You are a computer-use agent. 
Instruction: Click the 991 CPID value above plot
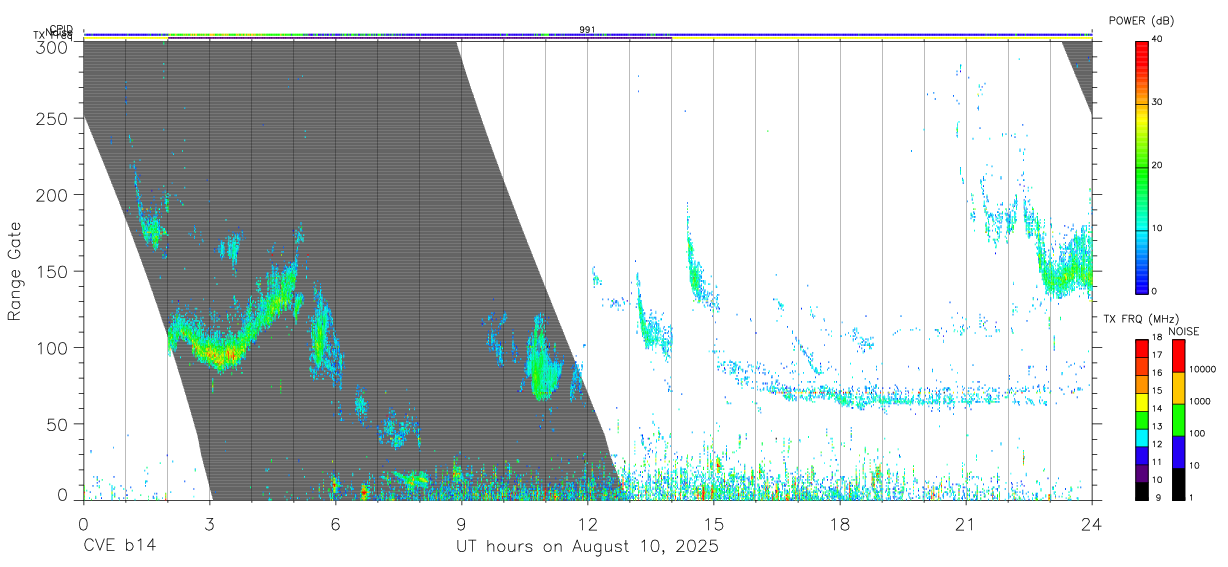[587, 29]
